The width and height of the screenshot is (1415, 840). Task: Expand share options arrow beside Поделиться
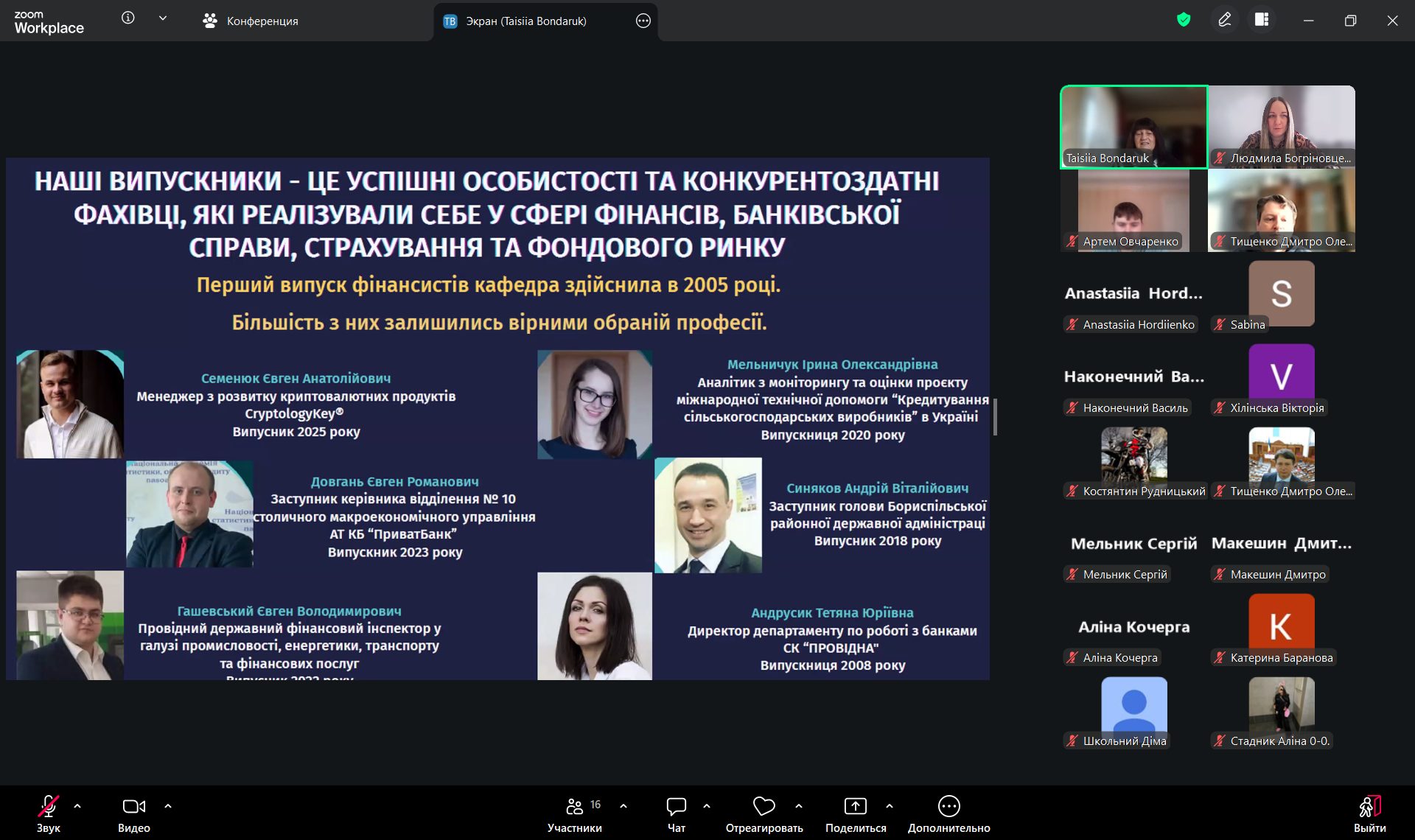point(890,806)
